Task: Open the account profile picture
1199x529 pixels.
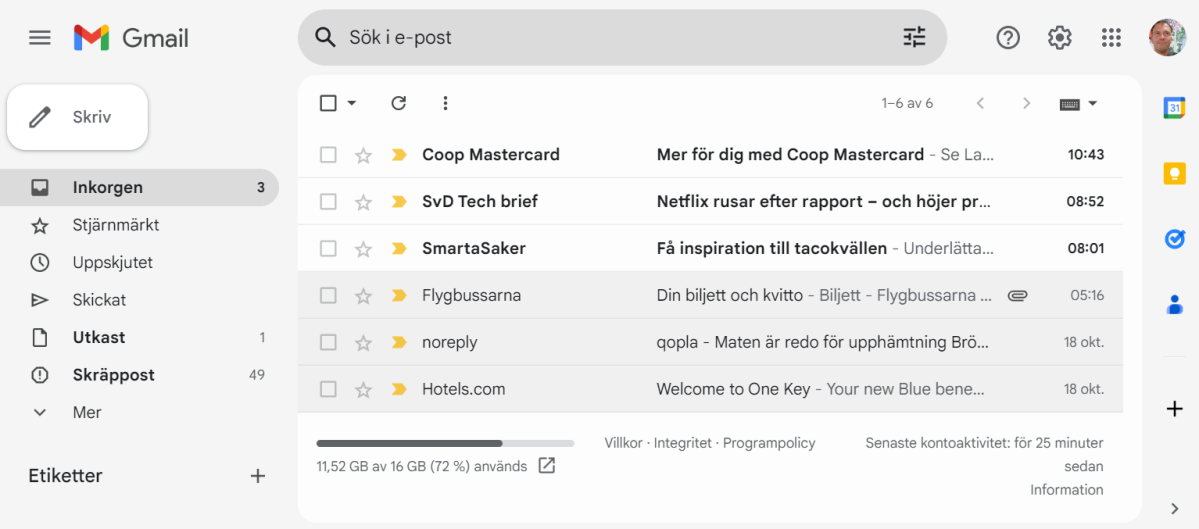Action: [x=1167, y=37]
